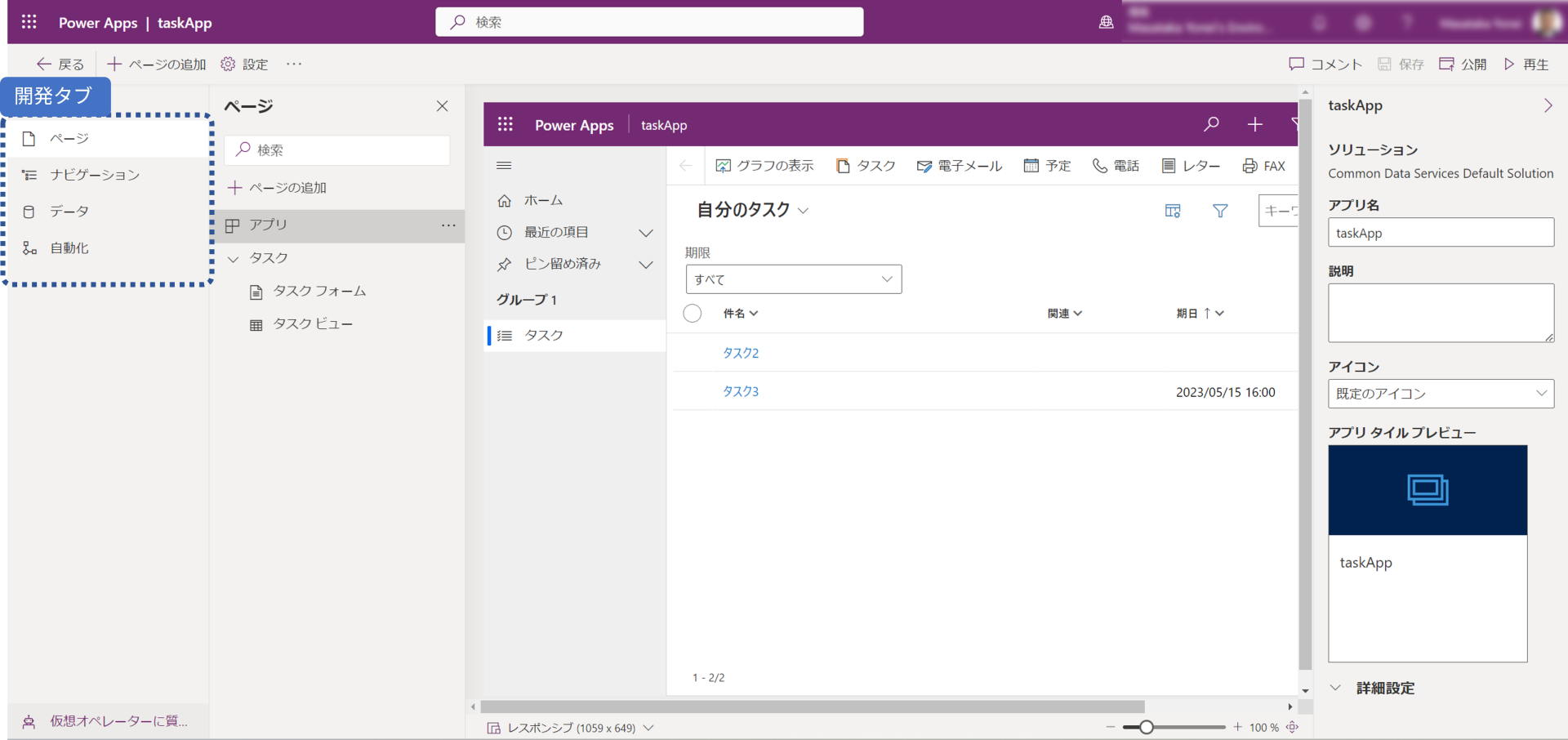Sort by the 期日 column header
Image resolution: width=1568 pixels, height=740 pixels.
point(1200,314)
